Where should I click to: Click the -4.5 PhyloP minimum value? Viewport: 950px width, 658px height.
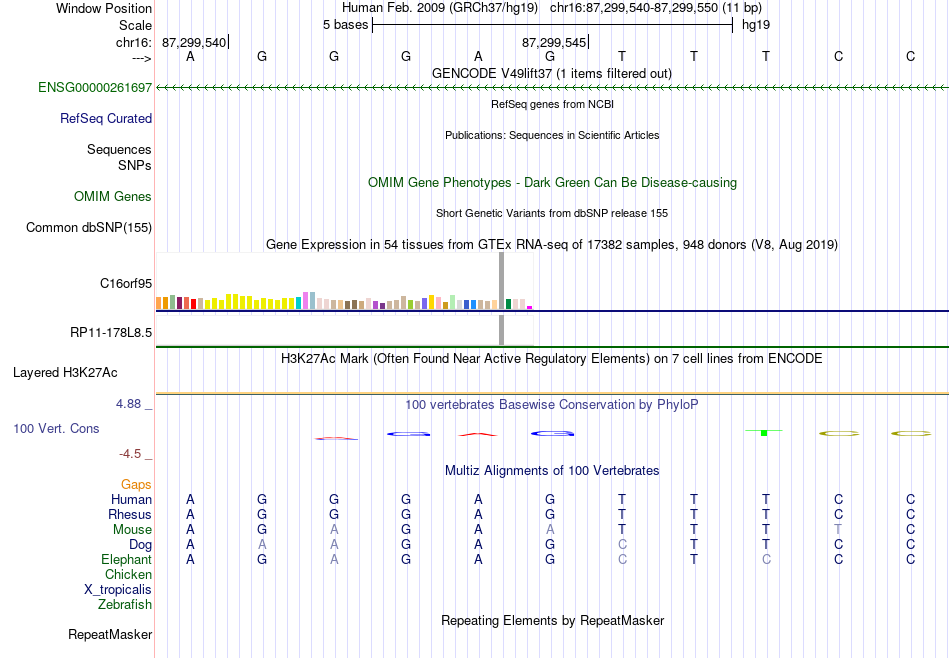[130, 454]
